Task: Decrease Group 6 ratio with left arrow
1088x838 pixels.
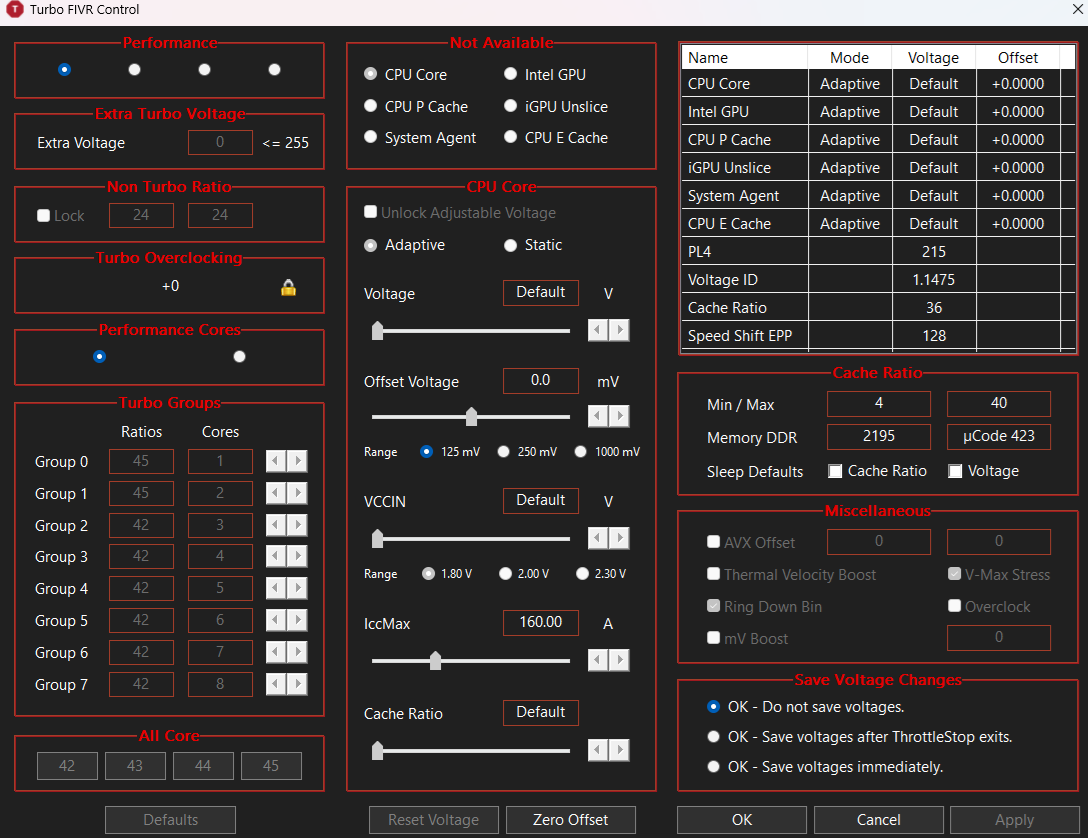Action: pyautogui.click(x=276, y=652)
